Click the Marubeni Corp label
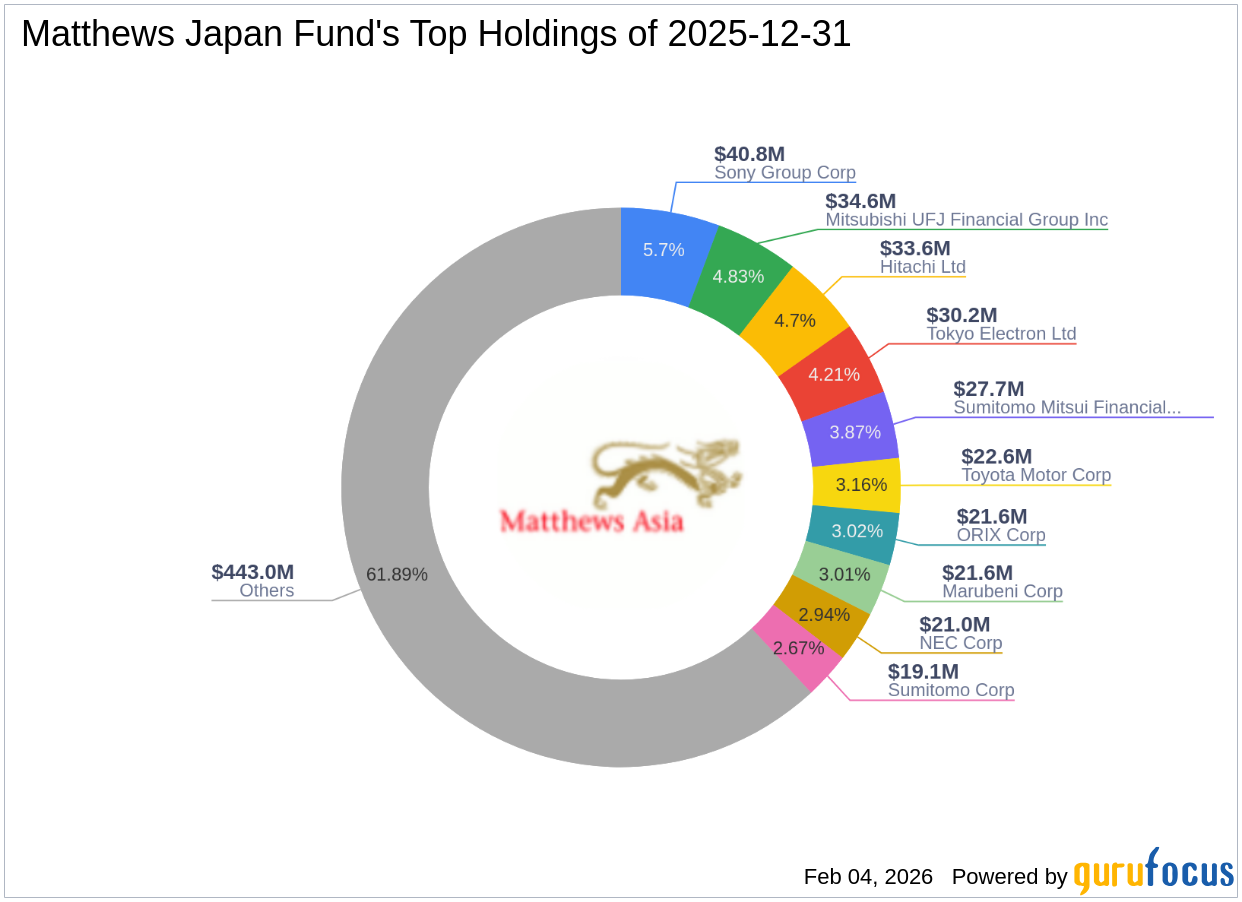Viewport: 1242px width, 902px height. point(1001,591)
